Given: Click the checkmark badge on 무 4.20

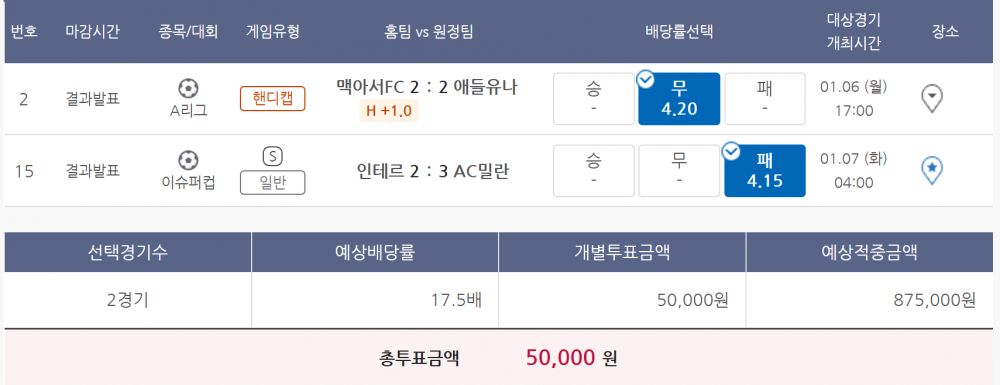Looking at the screenshot, I should 645,80.
